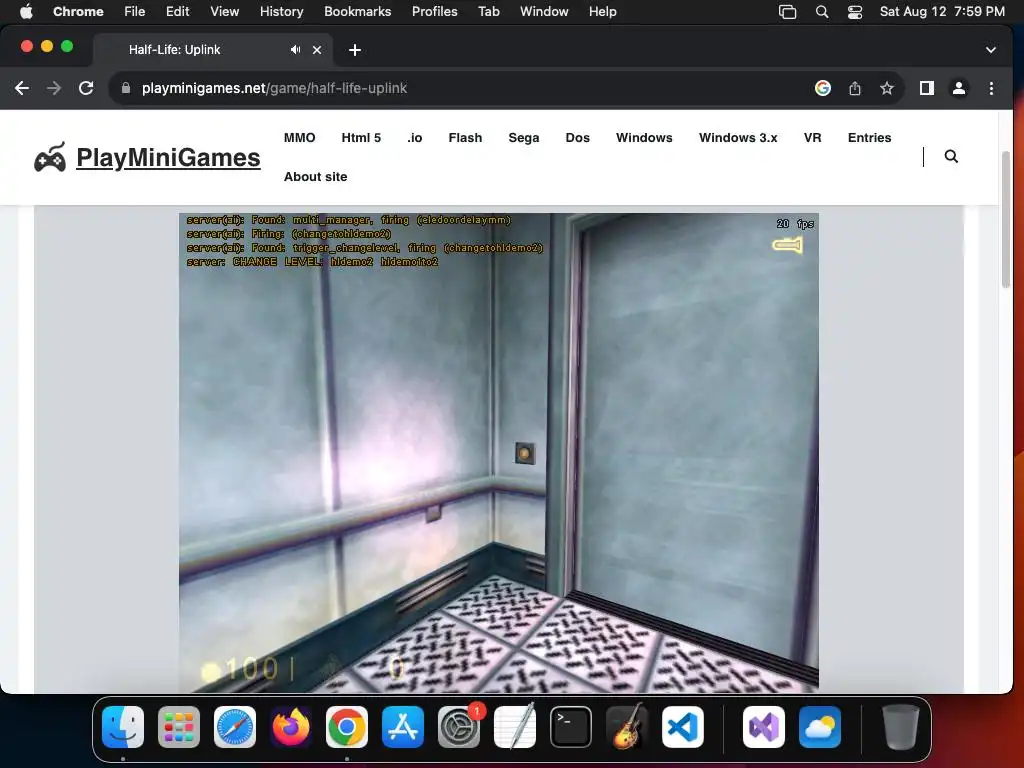Open Spotlight search in menu bar

[822, 12]
